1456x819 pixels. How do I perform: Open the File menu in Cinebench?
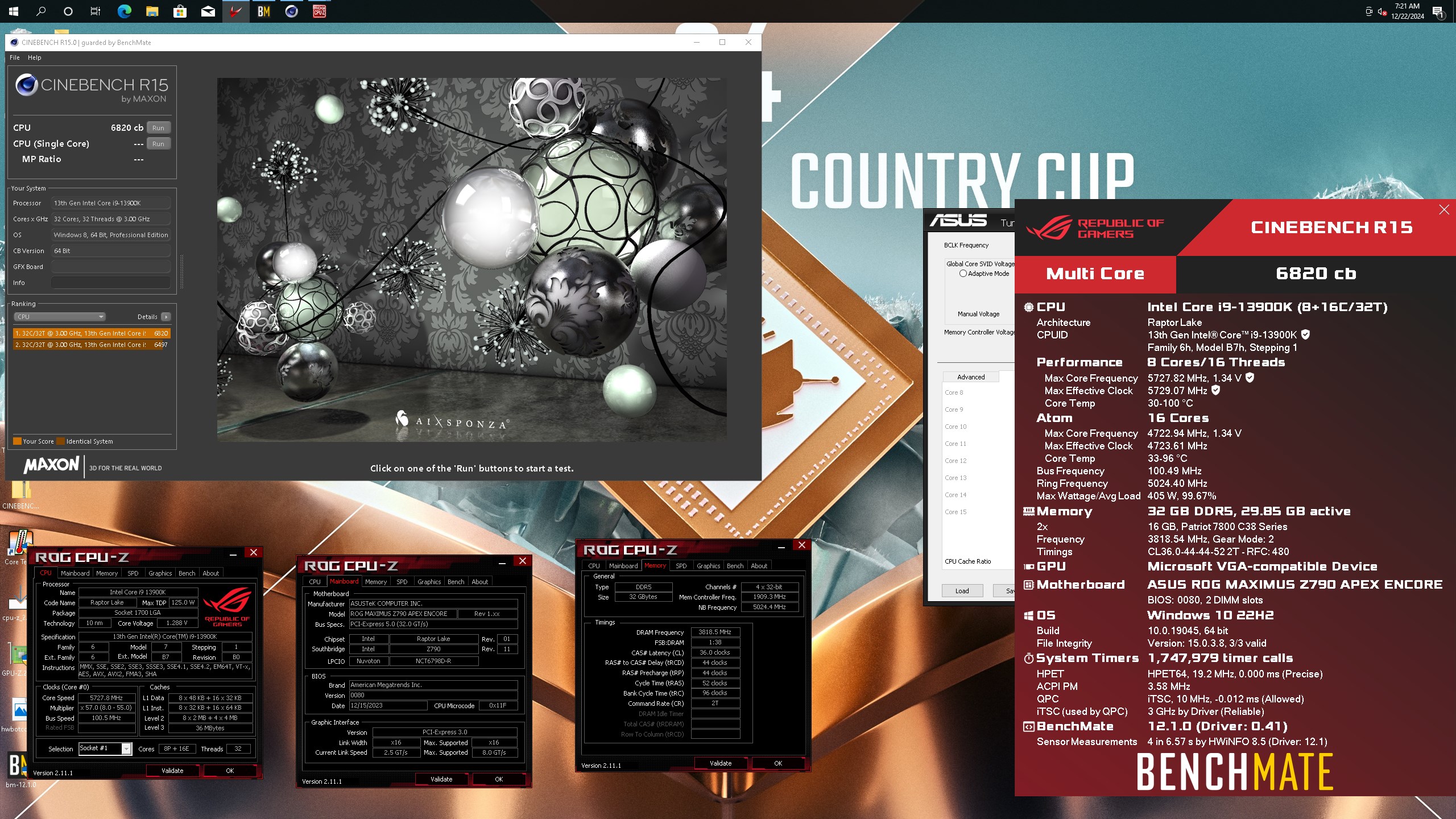tap(15, 57)
